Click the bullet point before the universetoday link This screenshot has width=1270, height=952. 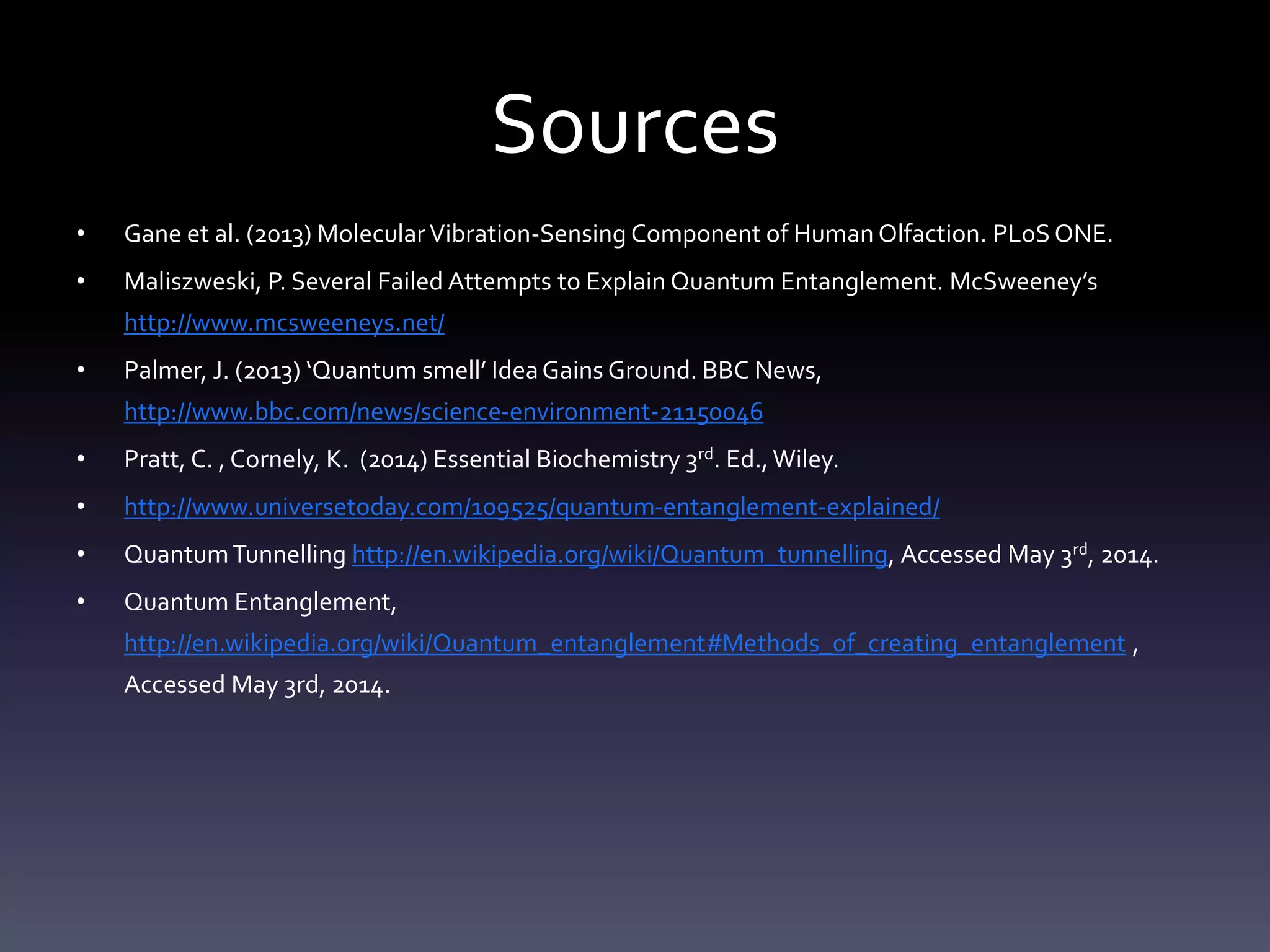(81, 507)
